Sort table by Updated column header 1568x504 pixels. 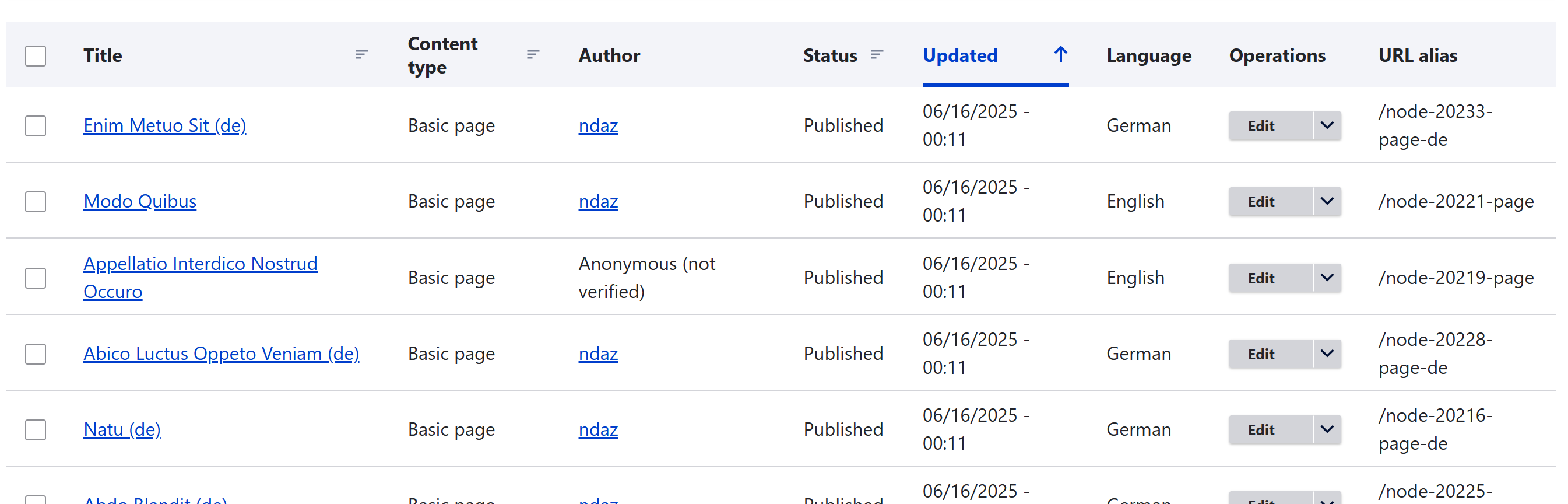960,55
